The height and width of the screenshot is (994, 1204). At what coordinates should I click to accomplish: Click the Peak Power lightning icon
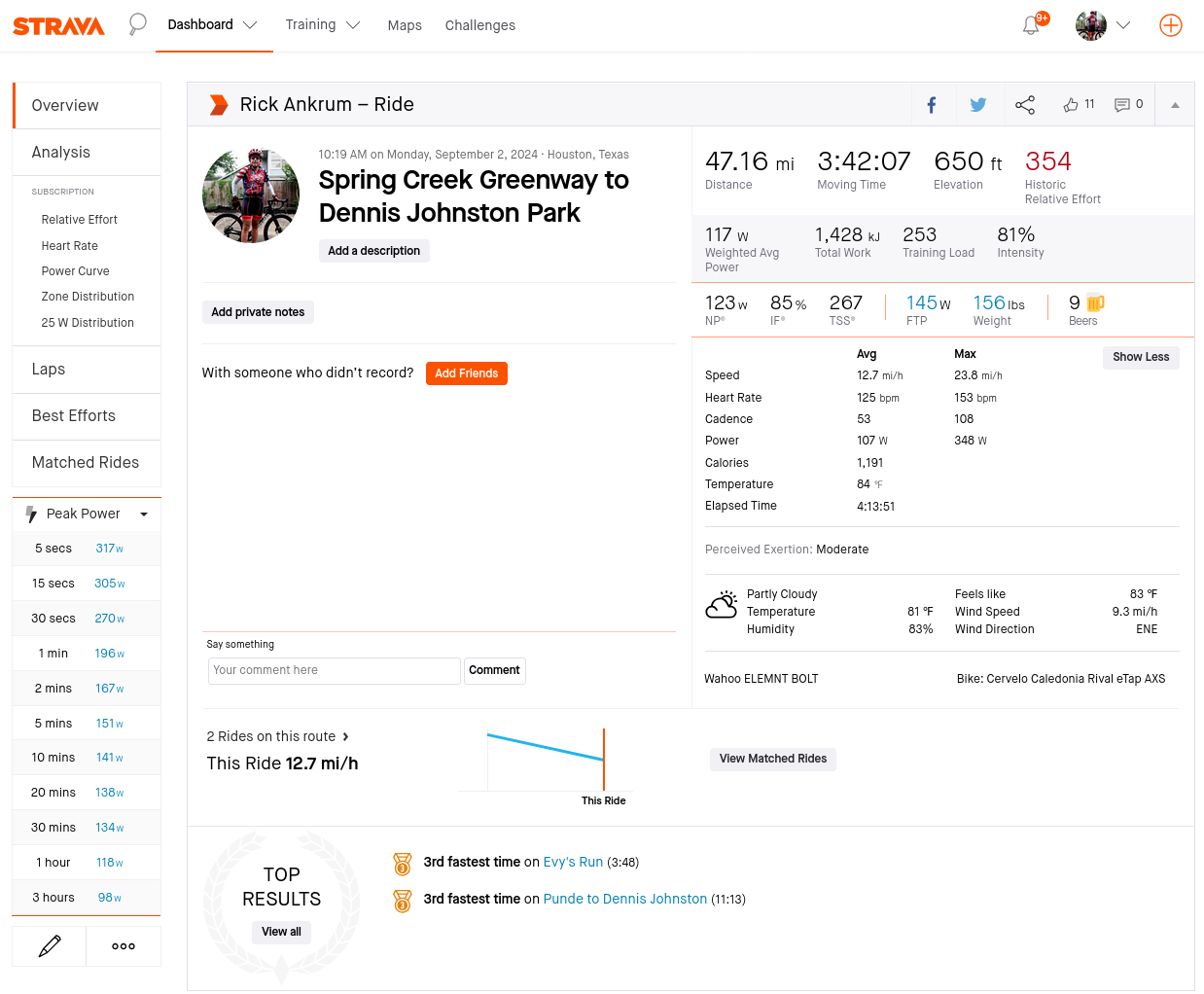pyautogui.click(x=31, y=514)
